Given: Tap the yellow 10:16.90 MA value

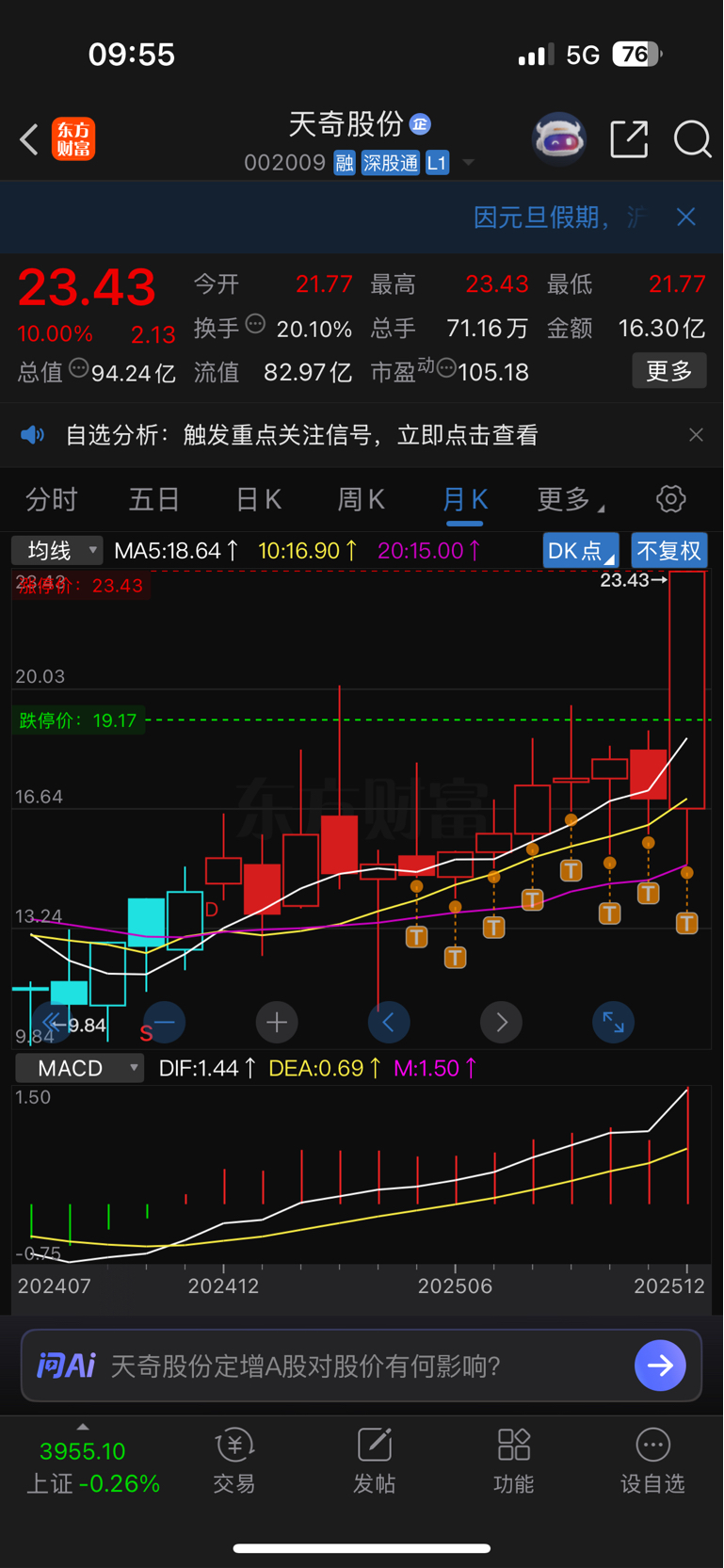Looking at the screenshot, I should coord(308,551).
